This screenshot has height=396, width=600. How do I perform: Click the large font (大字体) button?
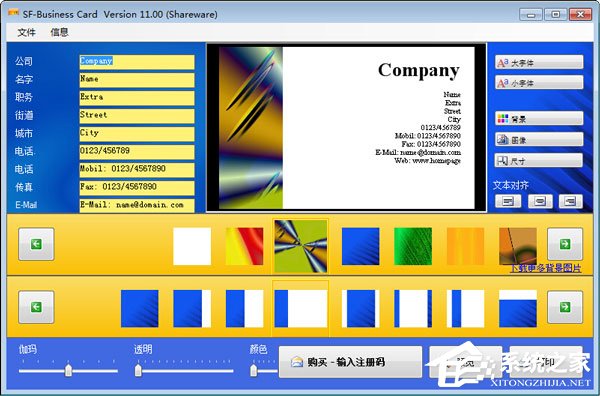pos(539,62)
